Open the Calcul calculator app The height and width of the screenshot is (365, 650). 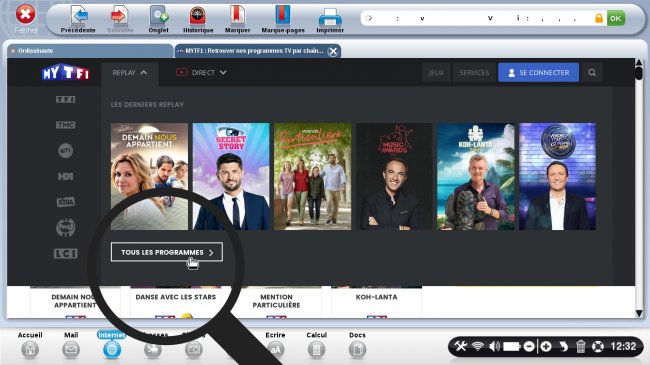pos(316,345)
